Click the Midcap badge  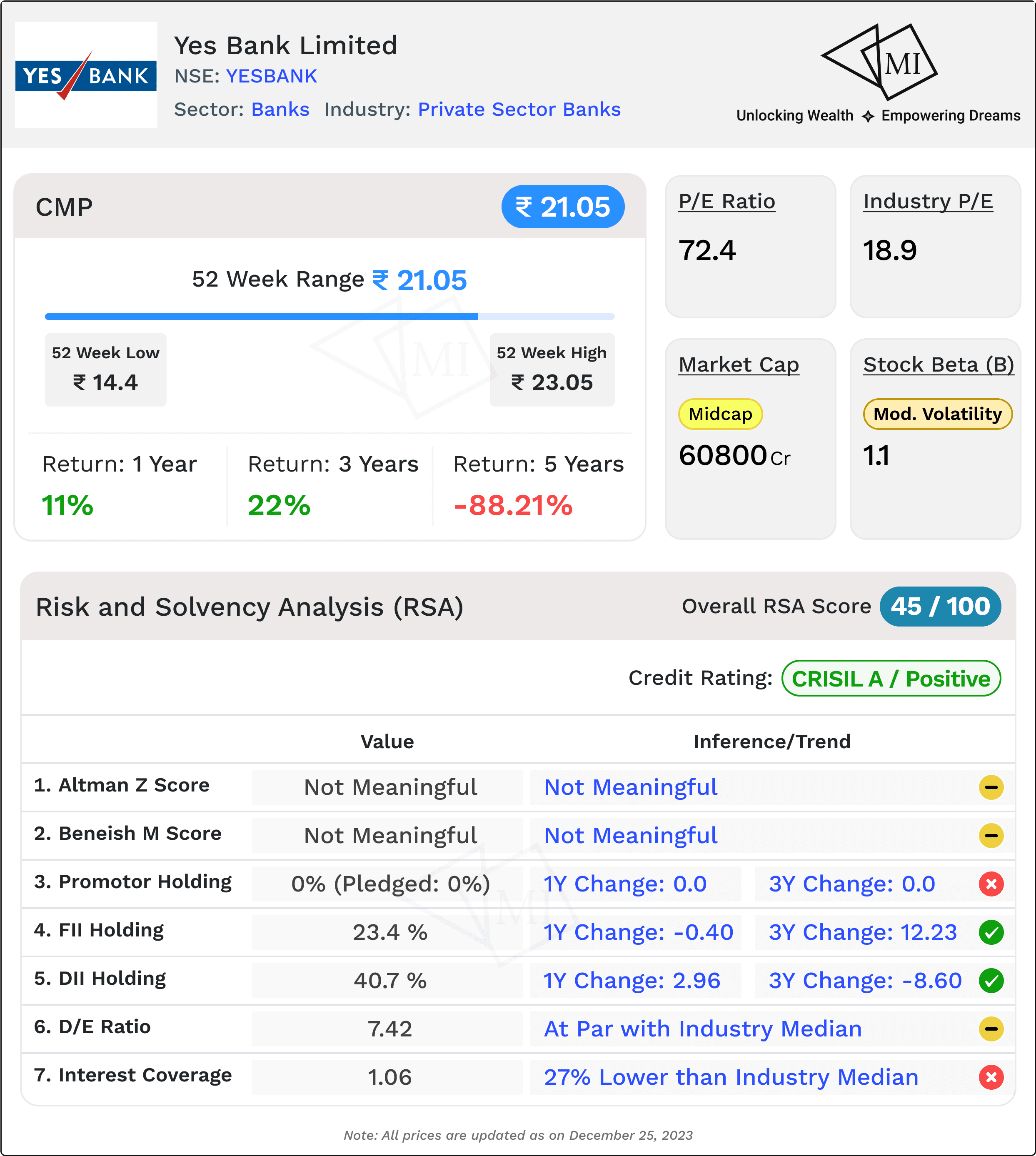pyautogui.click(x=720, y=414)
